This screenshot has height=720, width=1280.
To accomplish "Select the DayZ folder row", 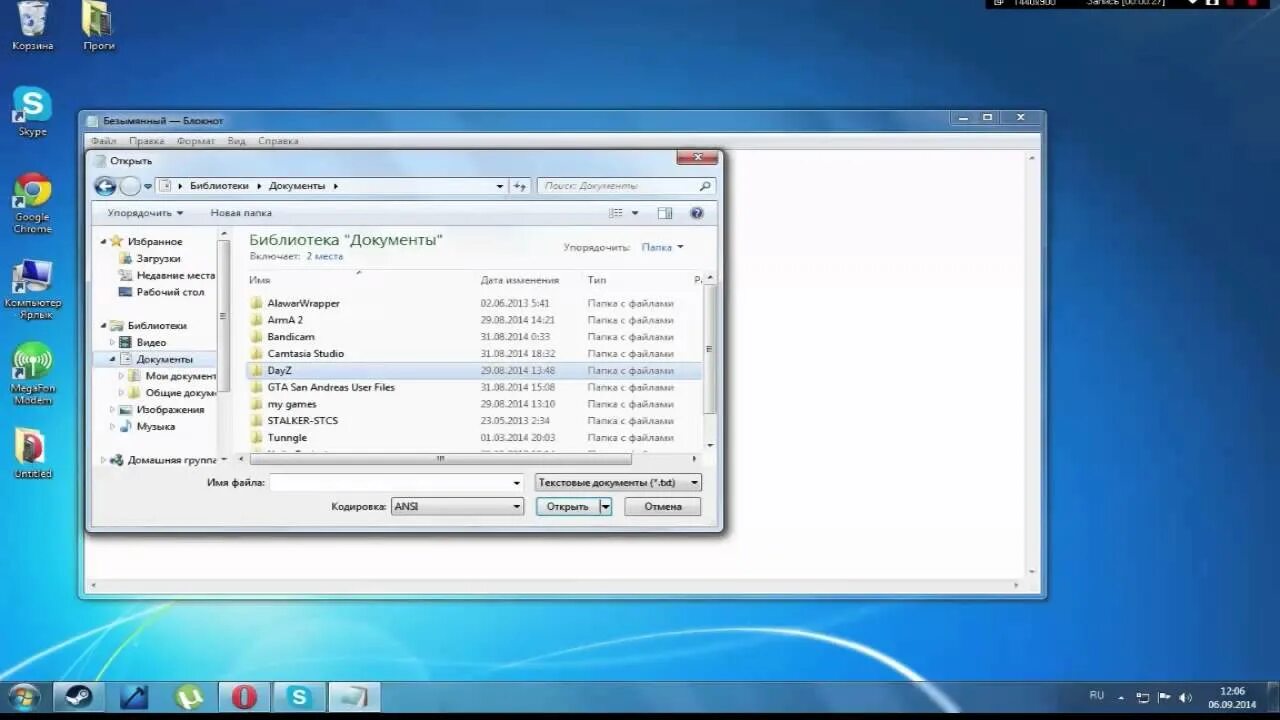I will tap(474, 370).
